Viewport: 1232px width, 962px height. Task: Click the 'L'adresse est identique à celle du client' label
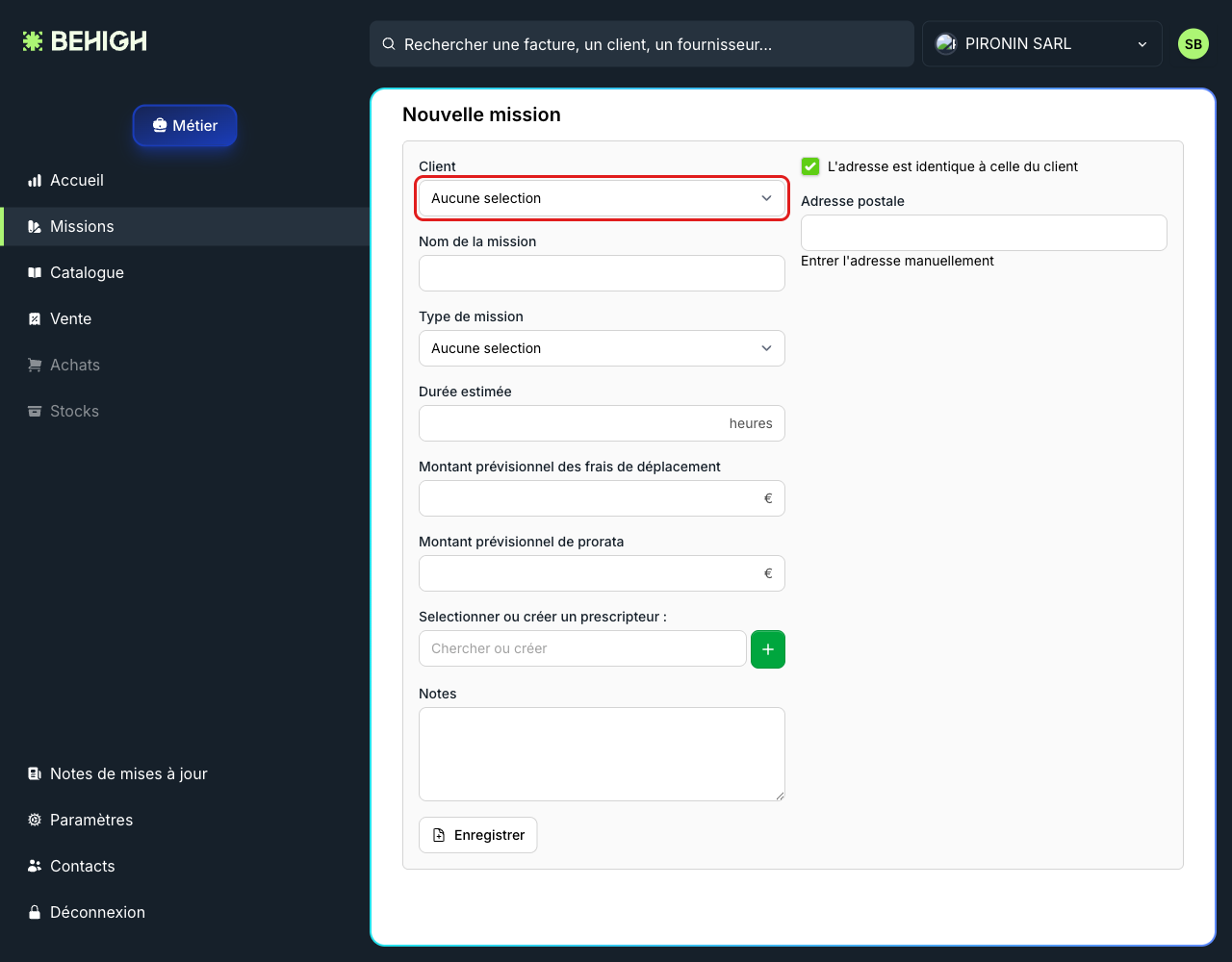953,166
